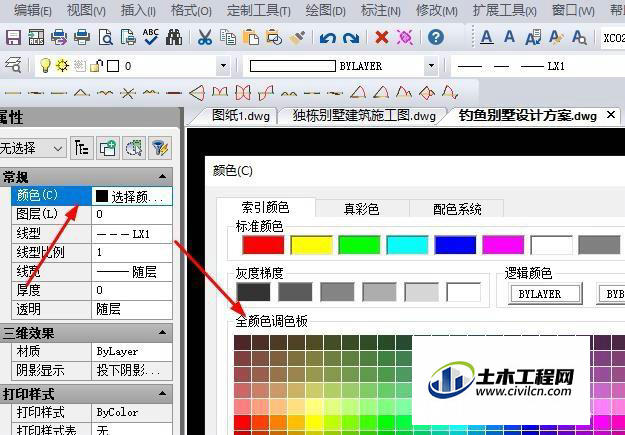Image resolution: width=625 pixels, height=435 pixels.
Task: Run the ABC spell check tool
Action: point(151,37)
